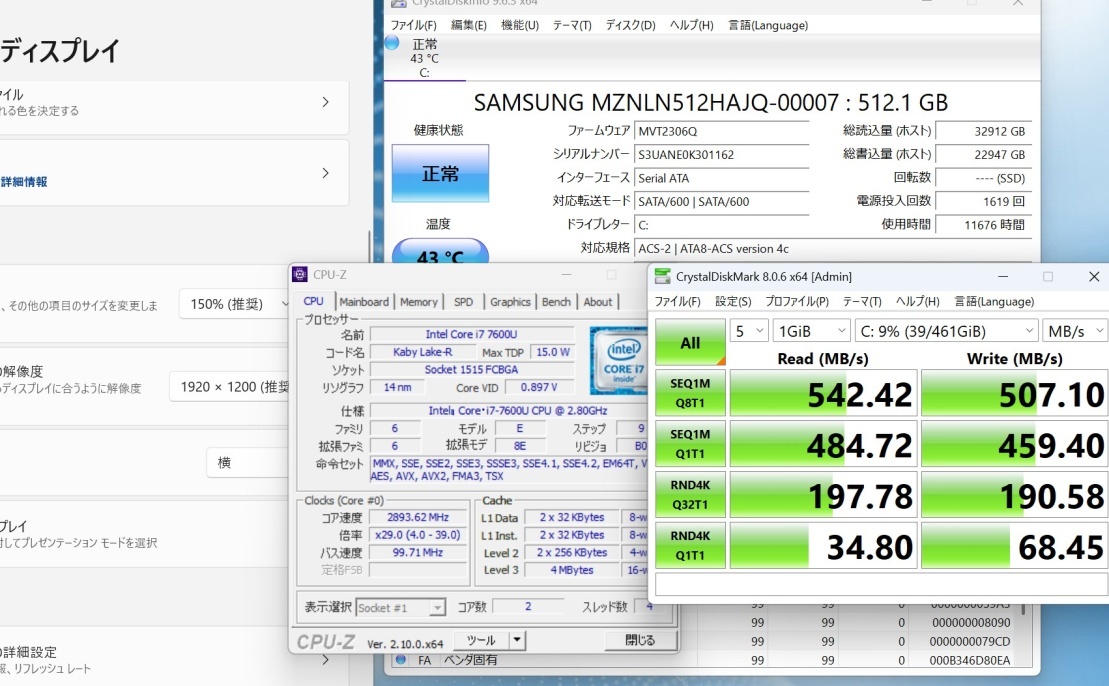
Task: Open CrystalDiskInfo ディスク(D) menu
Action: 630,25
